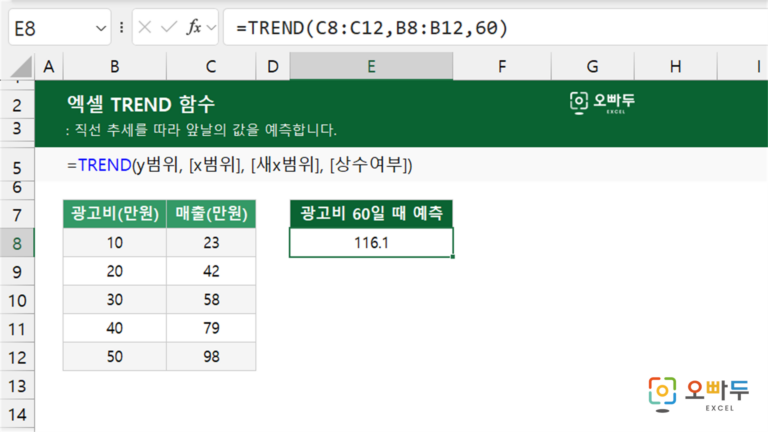Select cell with value 50
Viewport: 768px width, 432px height.
click(115, 357)
